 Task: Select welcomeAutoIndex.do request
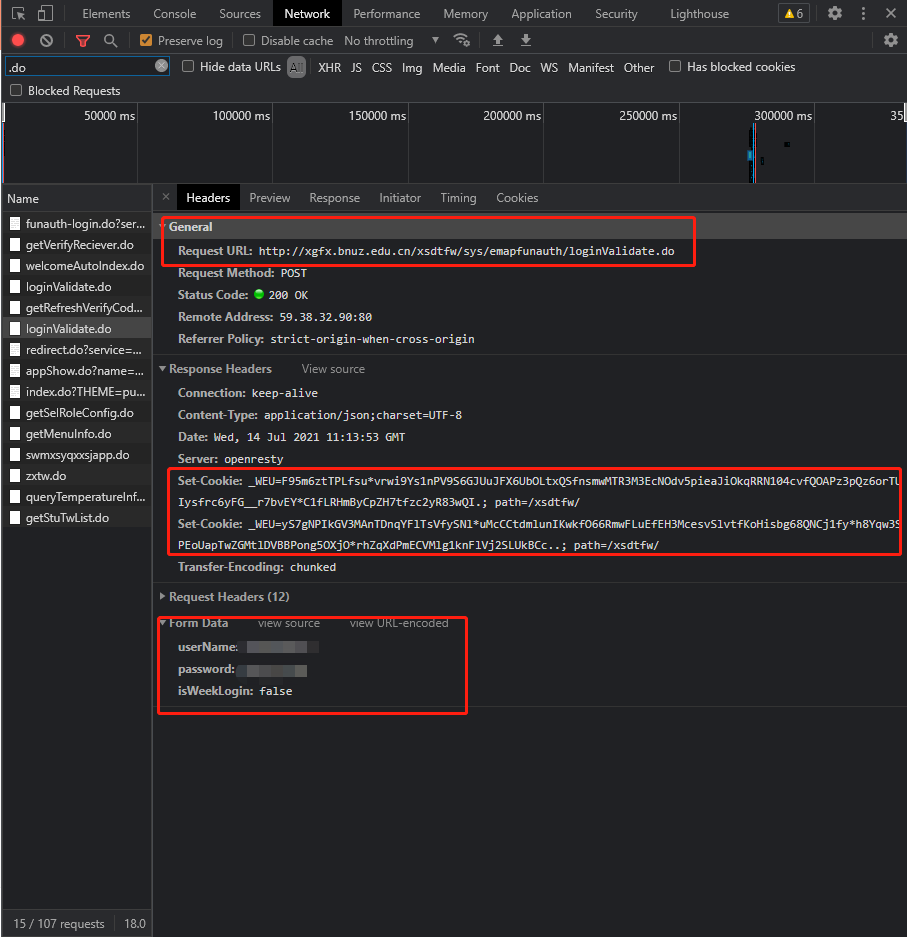76,266
